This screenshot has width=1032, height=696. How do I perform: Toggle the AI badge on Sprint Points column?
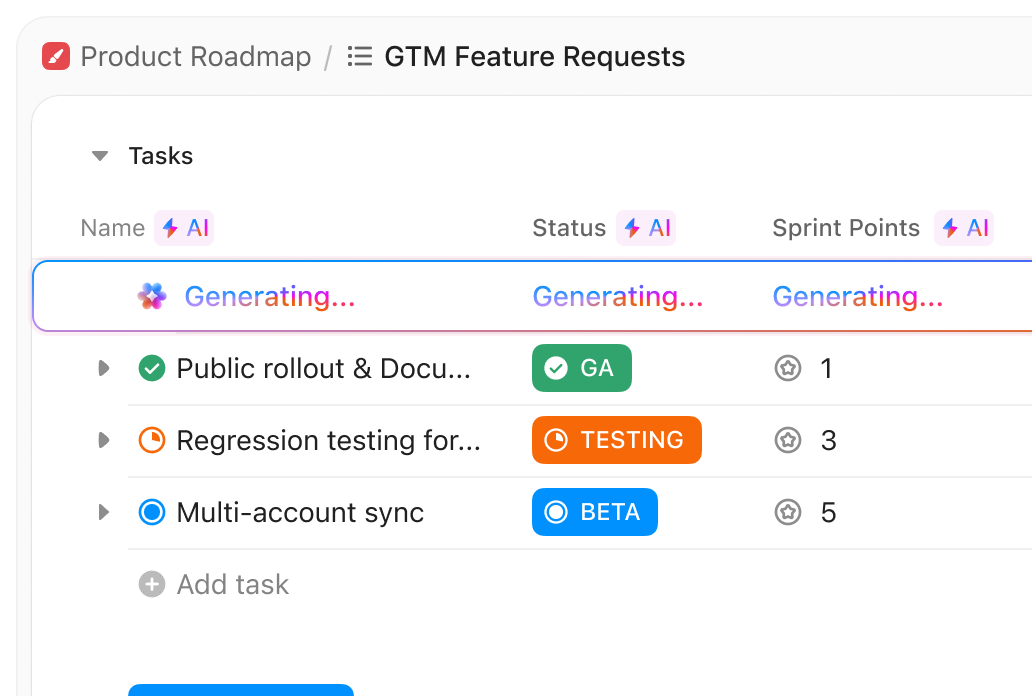[x=963, y=228]
